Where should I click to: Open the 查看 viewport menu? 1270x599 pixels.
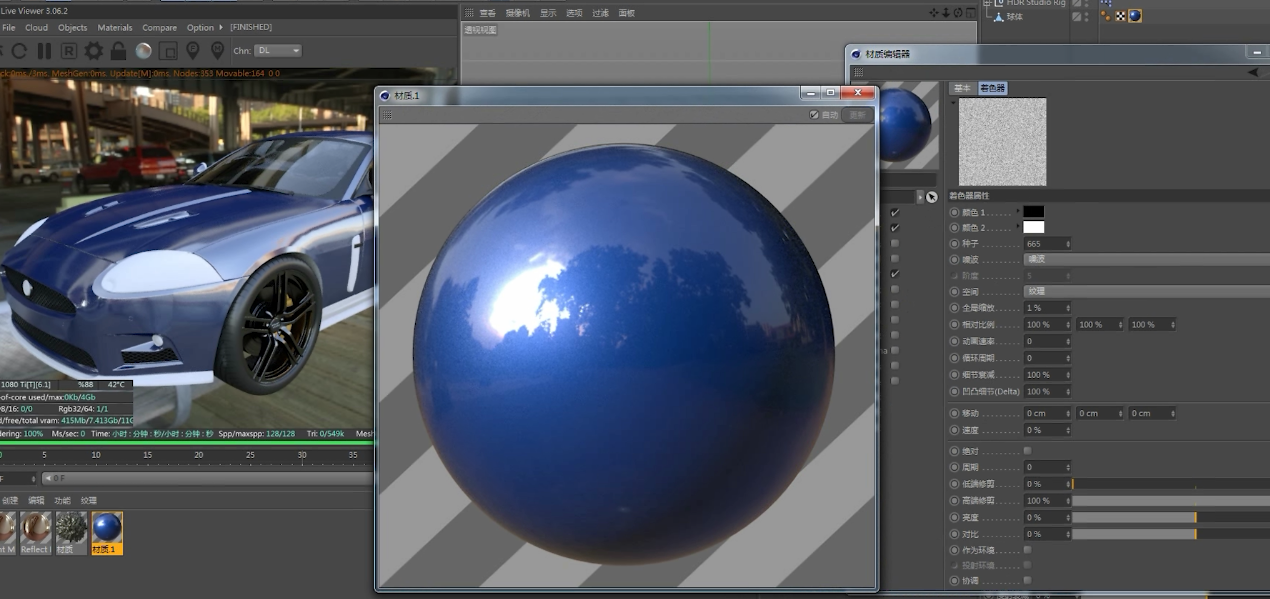point(488,13)
